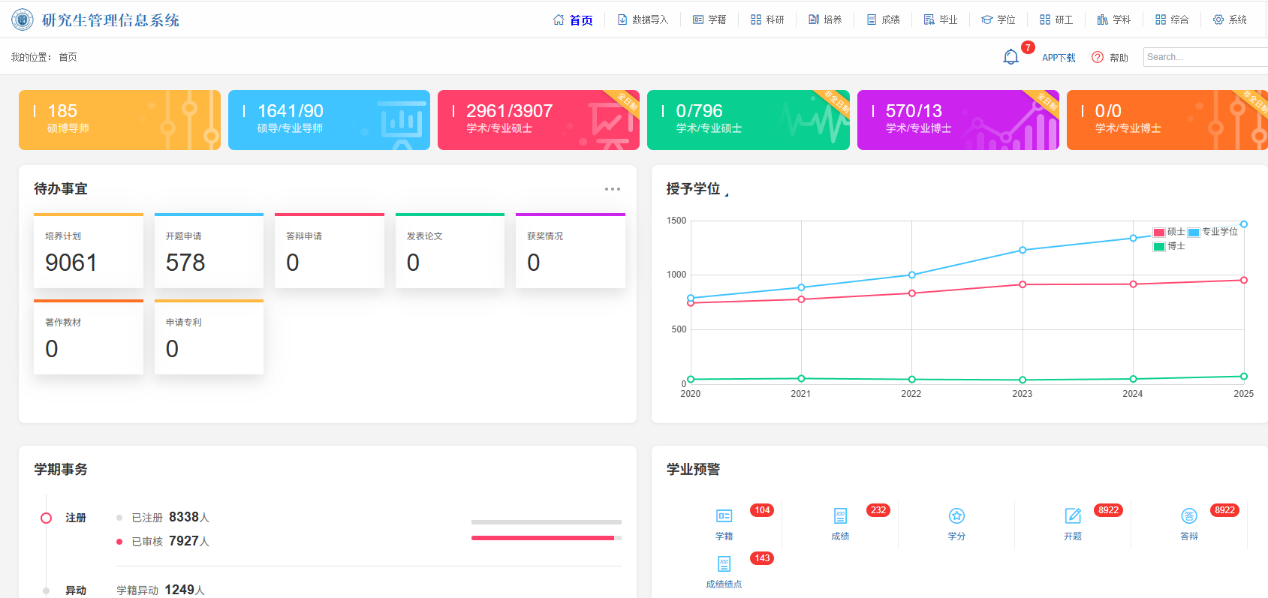The width and height of the screenshot is (1268, 598).
Task: Expand the 待办事宜 three-dot menu
Action: pyautogui.click(x=612, y=189)
